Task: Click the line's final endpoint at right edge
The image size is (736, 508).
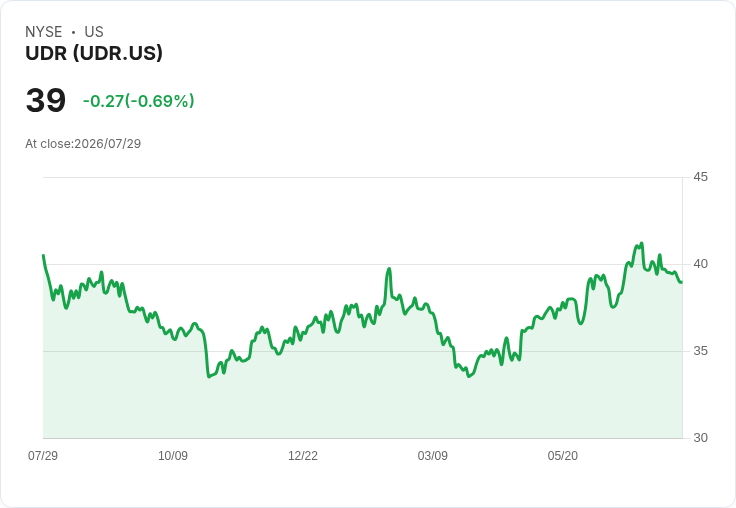Action: point(681,282)
